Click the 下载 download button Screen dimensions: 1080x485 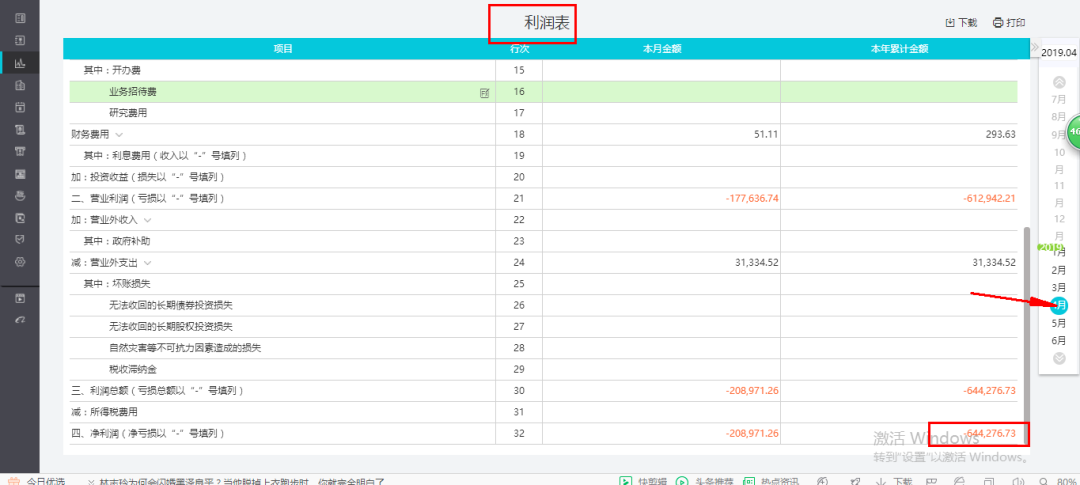click(962, 23)
